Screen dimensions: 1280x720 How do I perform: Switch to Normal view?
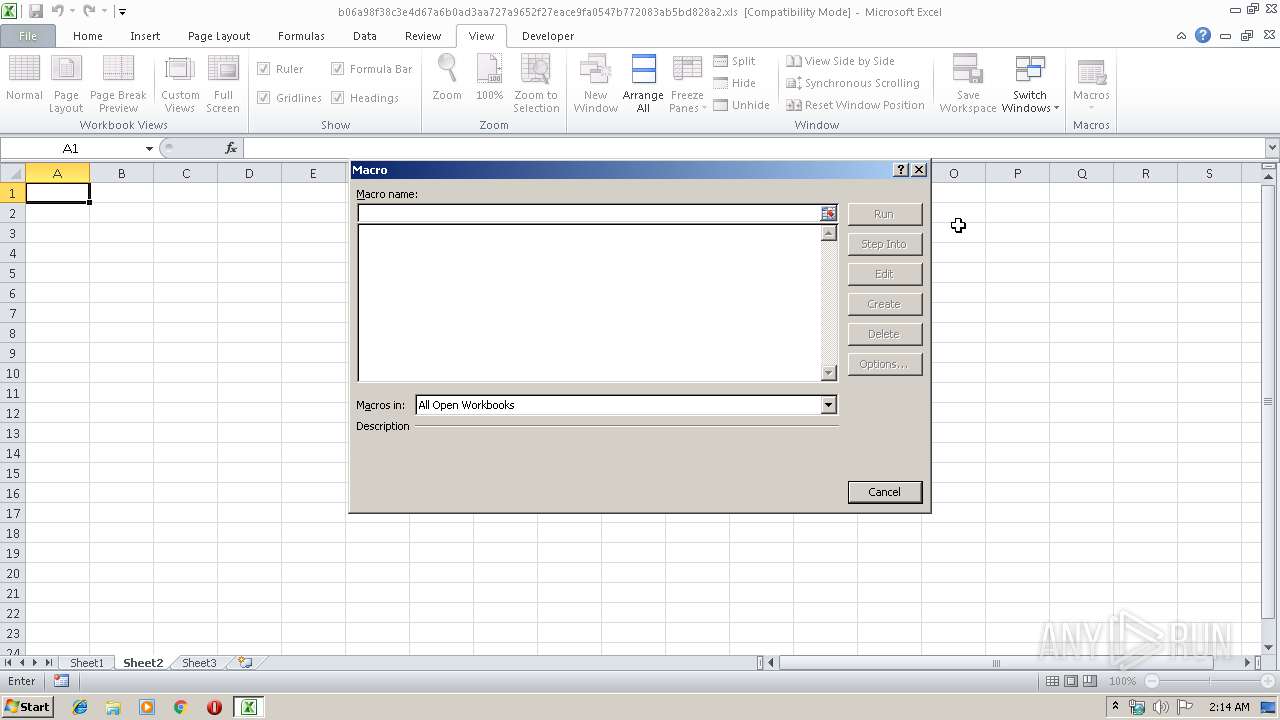24,81
